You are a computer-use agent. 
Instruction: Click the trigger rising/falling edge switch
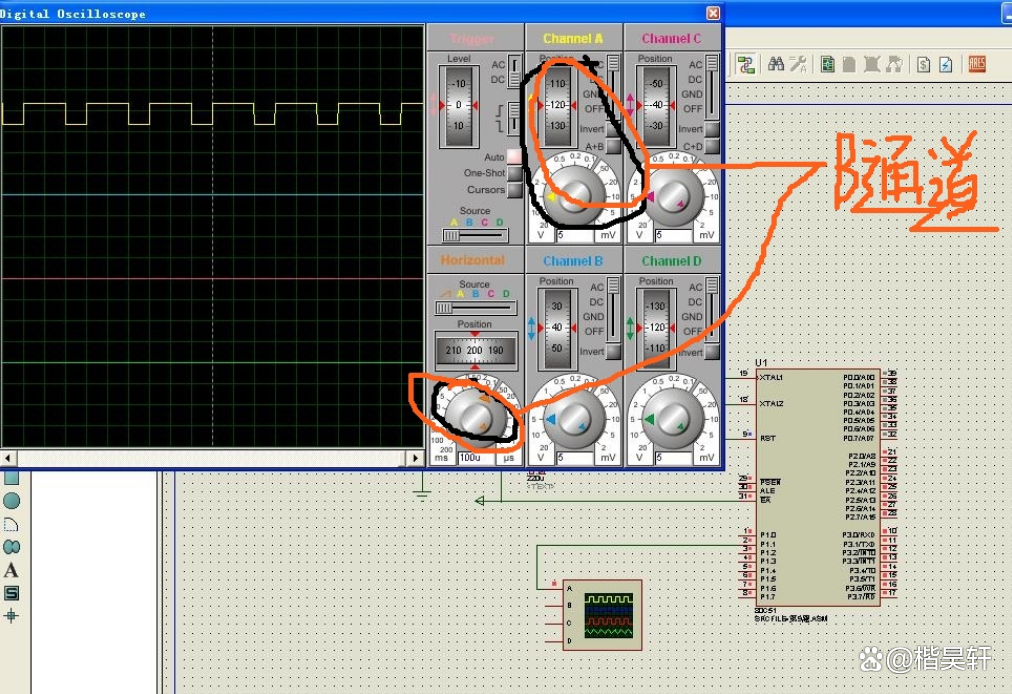tap(514, 117)
